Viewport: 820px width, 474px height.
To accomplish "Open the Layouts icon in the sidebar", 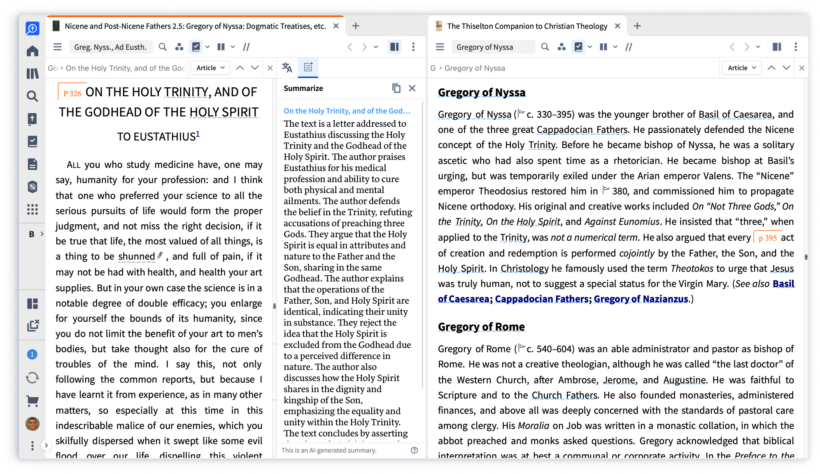I will tap(33, 303).
